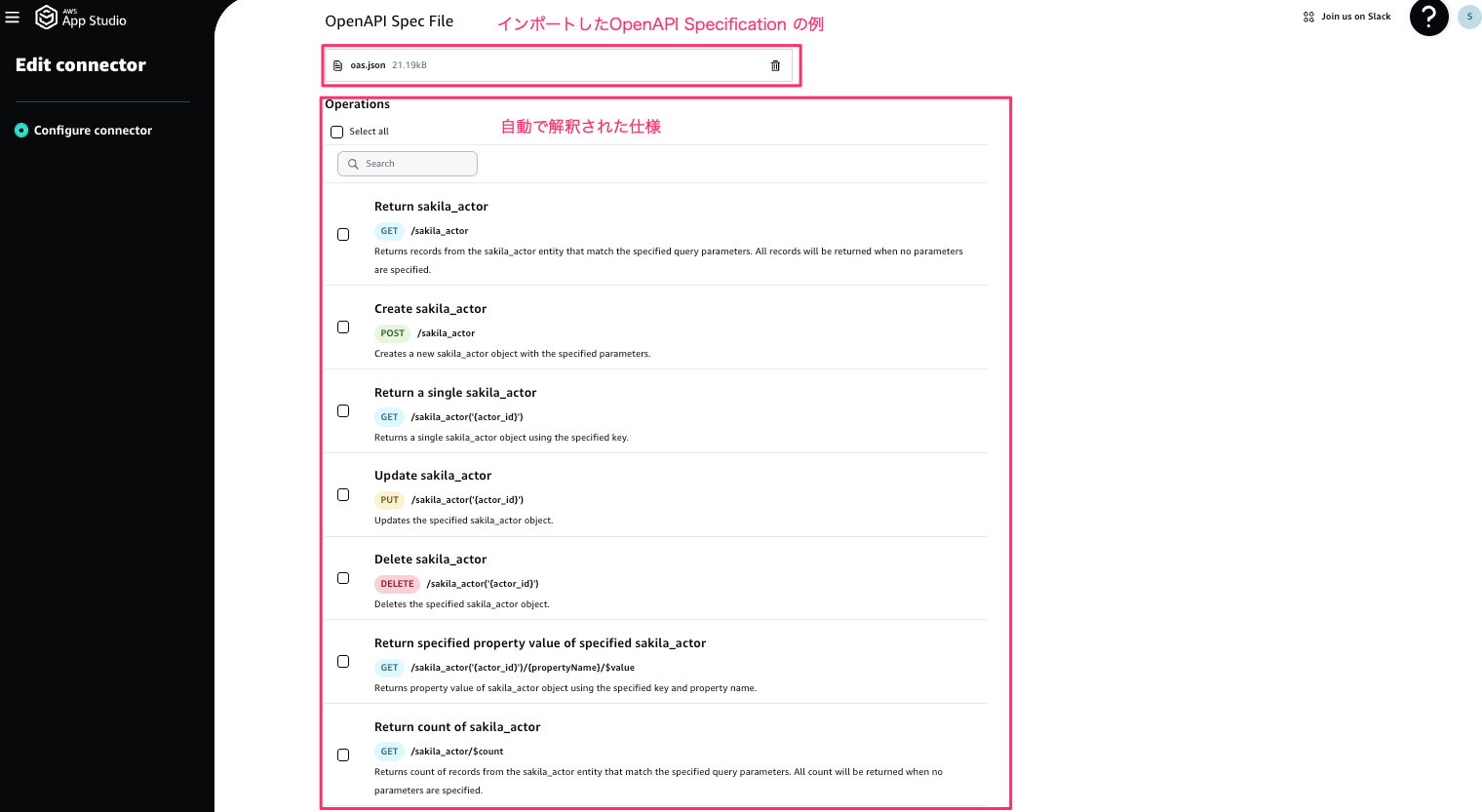Focus the operations Search field
The image size is (1482, 812).
click(408, 164)
